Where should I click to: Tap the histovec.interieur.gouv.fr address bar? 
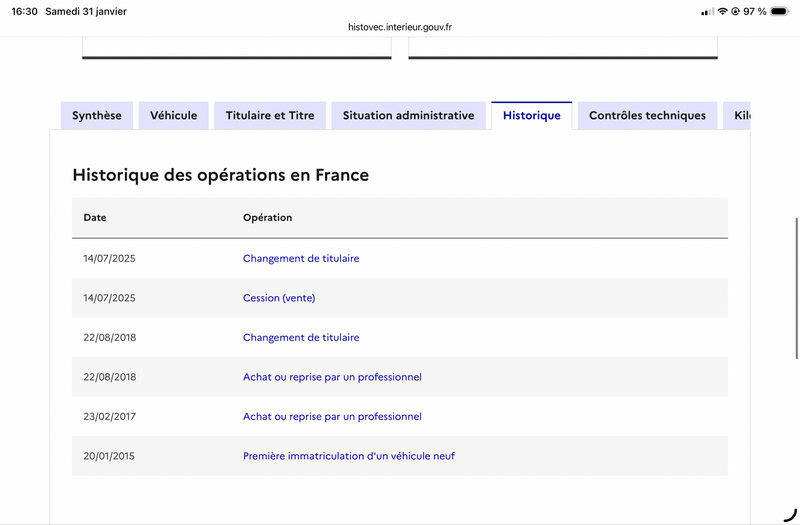tap(400, 28)
